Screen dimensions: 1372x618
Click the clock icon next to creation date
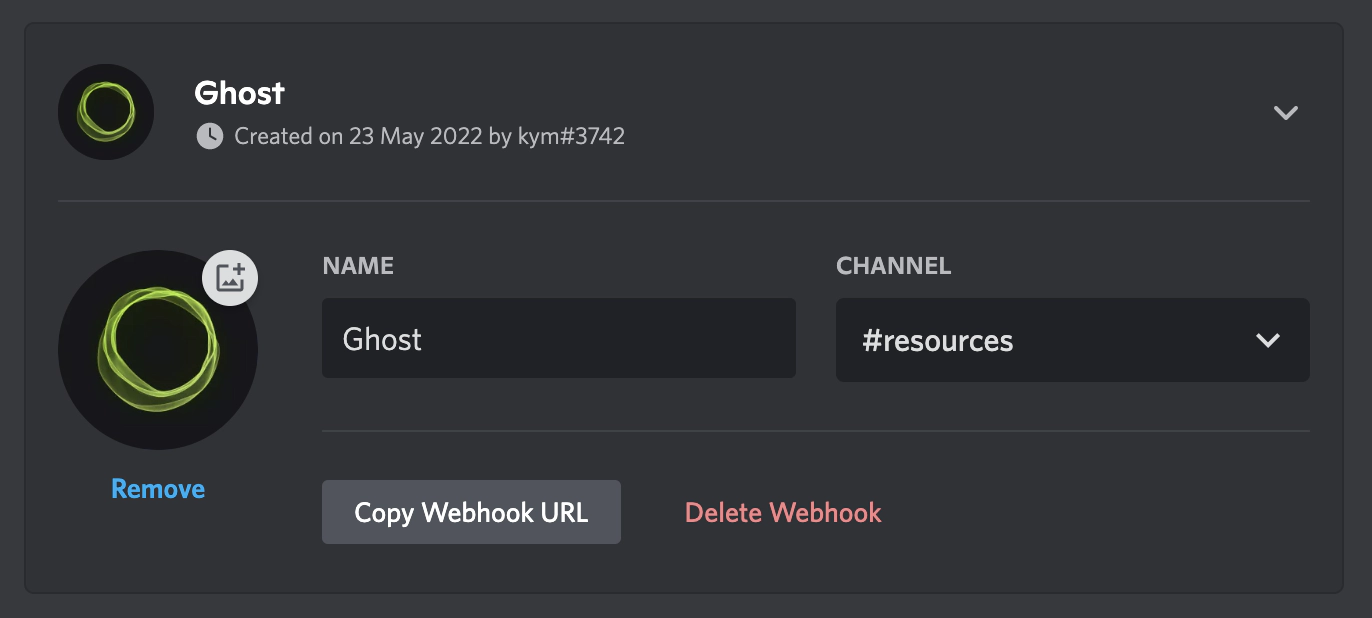pyautogui.click(x=208, y=136)
